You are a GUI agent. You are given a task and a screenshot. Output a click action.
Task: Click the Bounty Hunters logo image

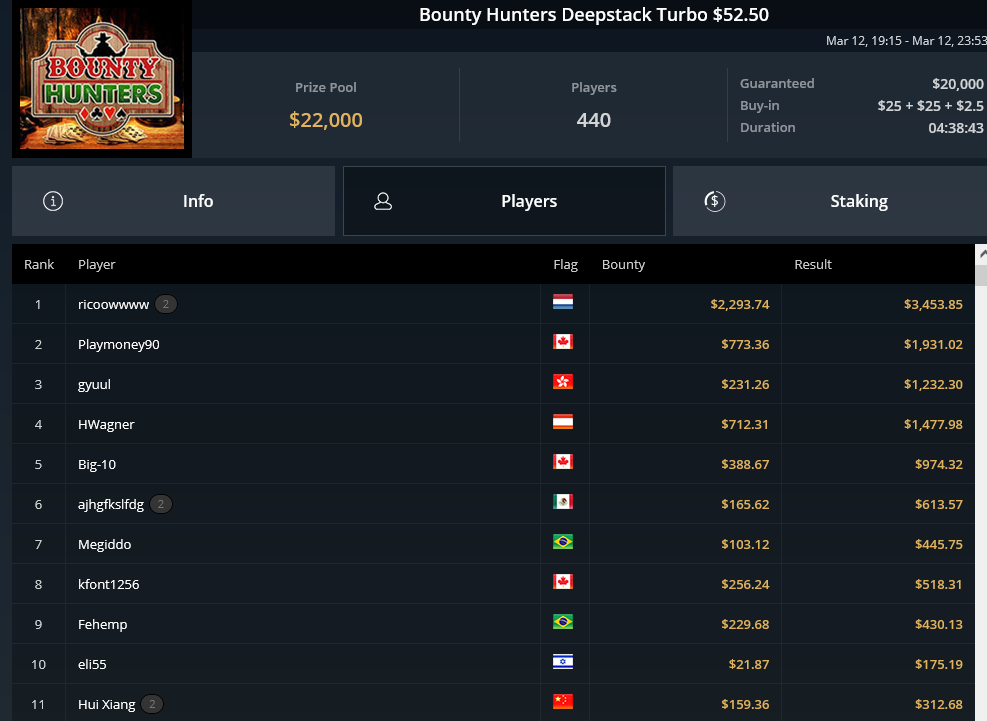(102, 78)
